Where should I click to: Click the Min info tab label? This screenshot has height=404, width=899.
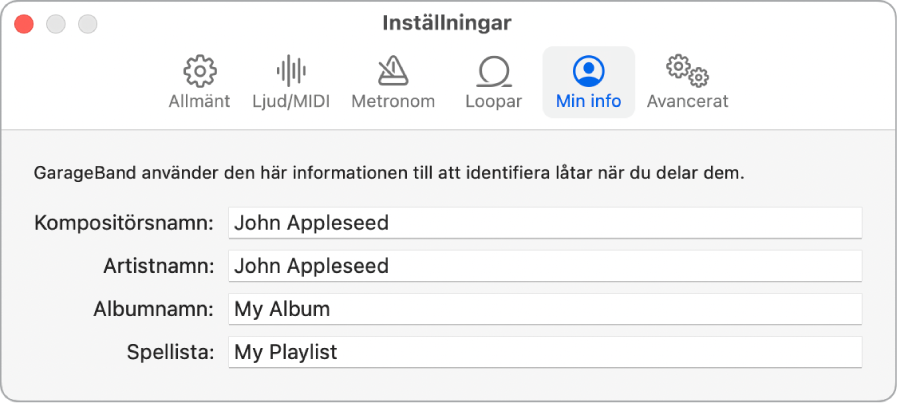589,101
